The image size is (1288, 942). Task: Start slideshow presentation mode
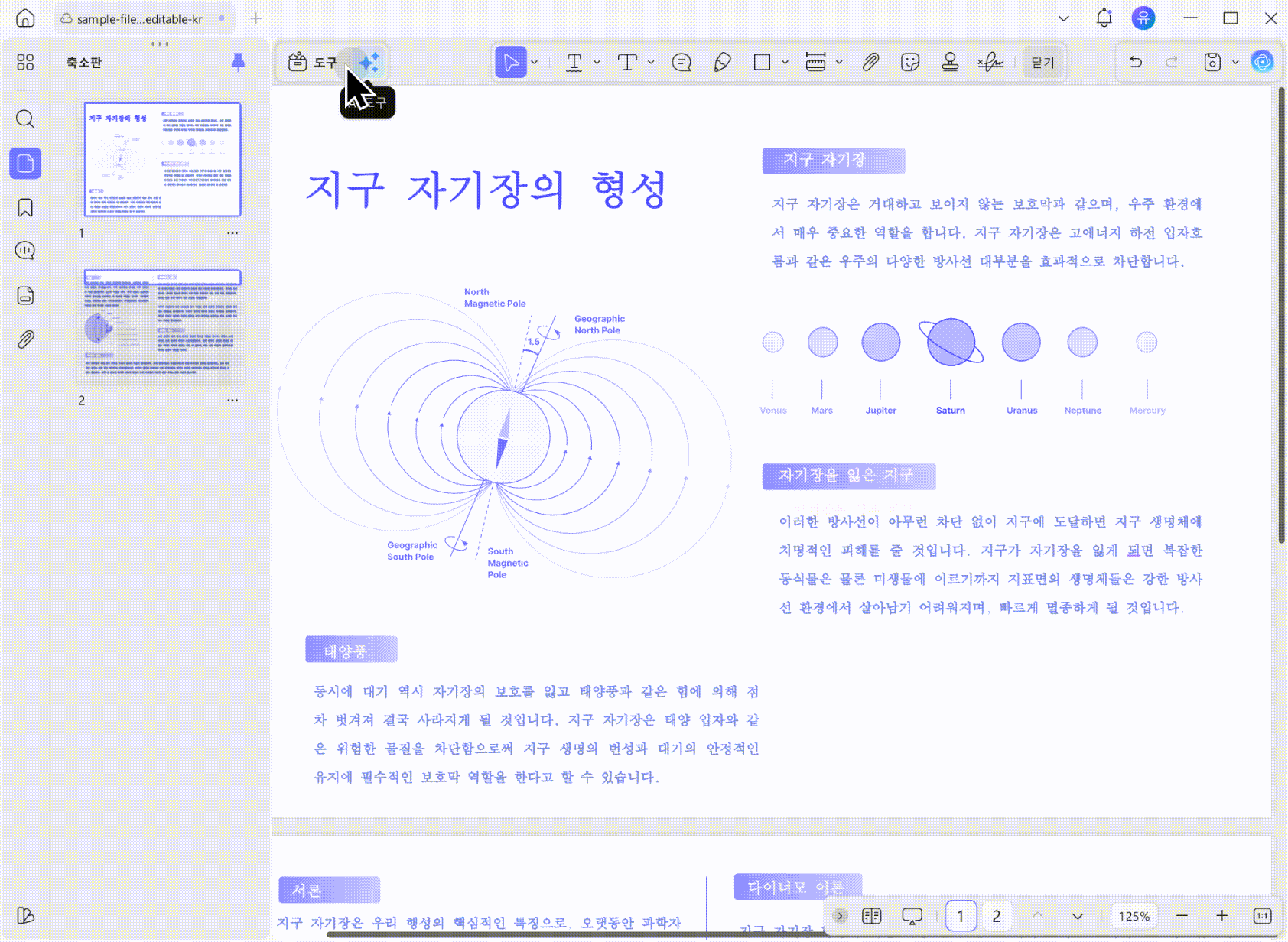pyautogui.click(x=912, y=916)
